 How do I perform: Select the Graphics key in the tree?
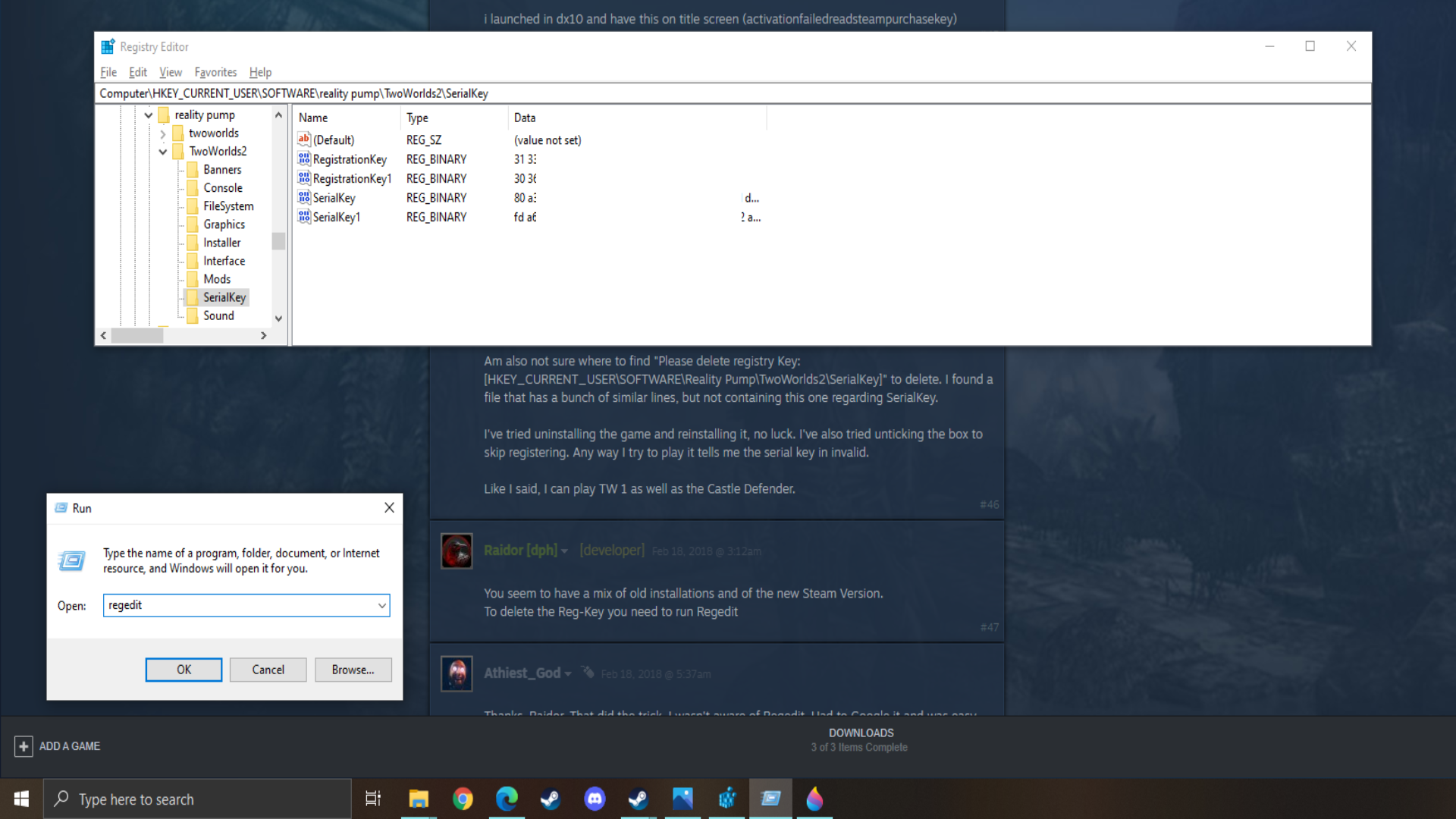224,224
